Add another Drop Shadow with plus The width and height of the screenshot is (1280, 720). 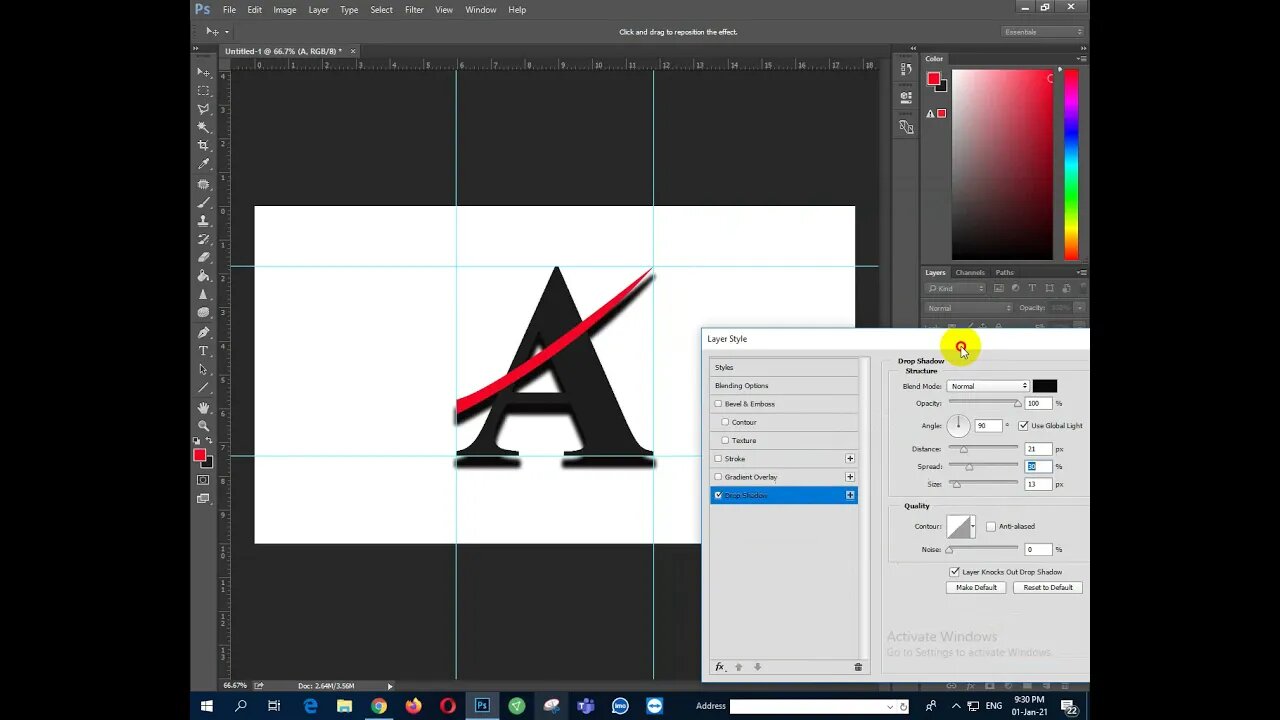[850, 495]
